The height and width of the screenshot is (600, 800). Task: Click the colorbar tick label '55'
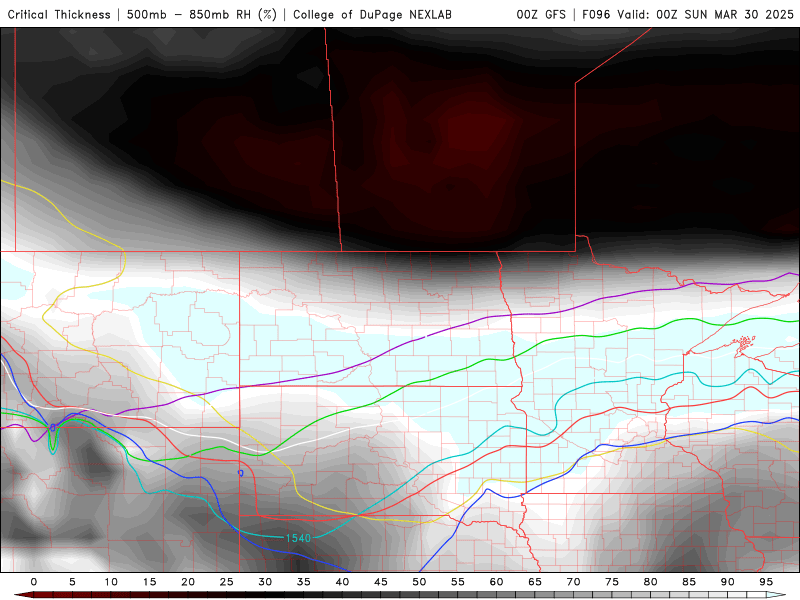pyautogui.click(x=458, y=582)
